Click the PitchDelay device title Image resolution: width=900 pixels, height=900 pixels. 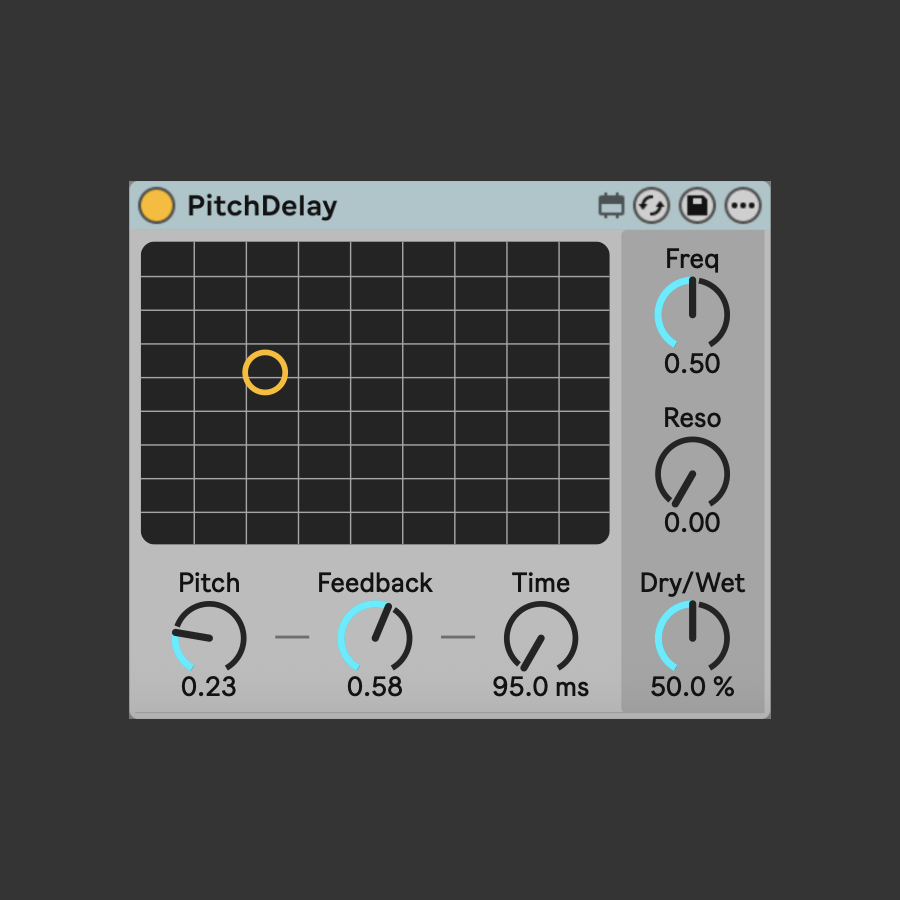[262, 206]
